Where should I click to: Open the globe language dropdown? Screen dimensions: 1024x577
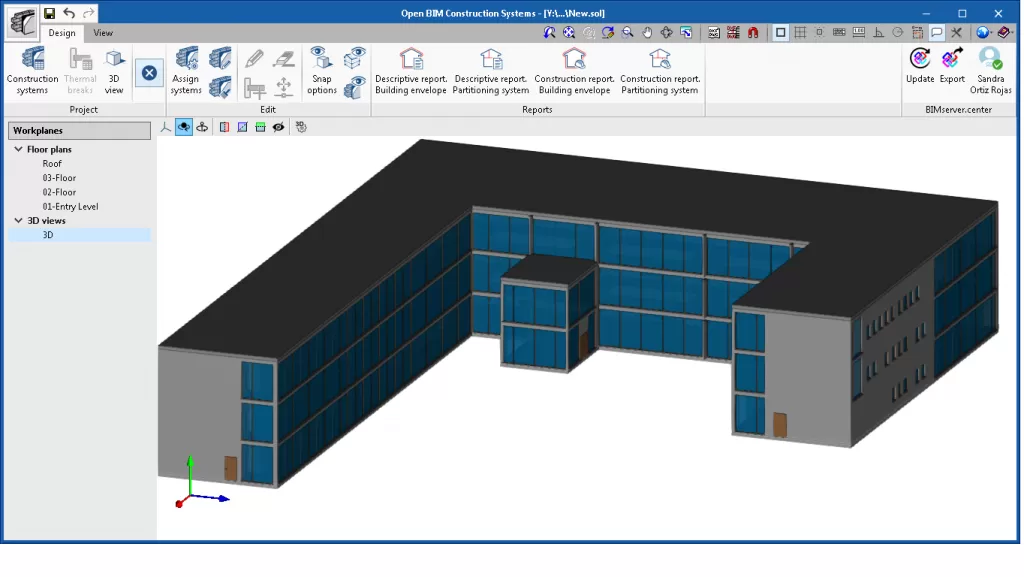(x=985, y=32)
